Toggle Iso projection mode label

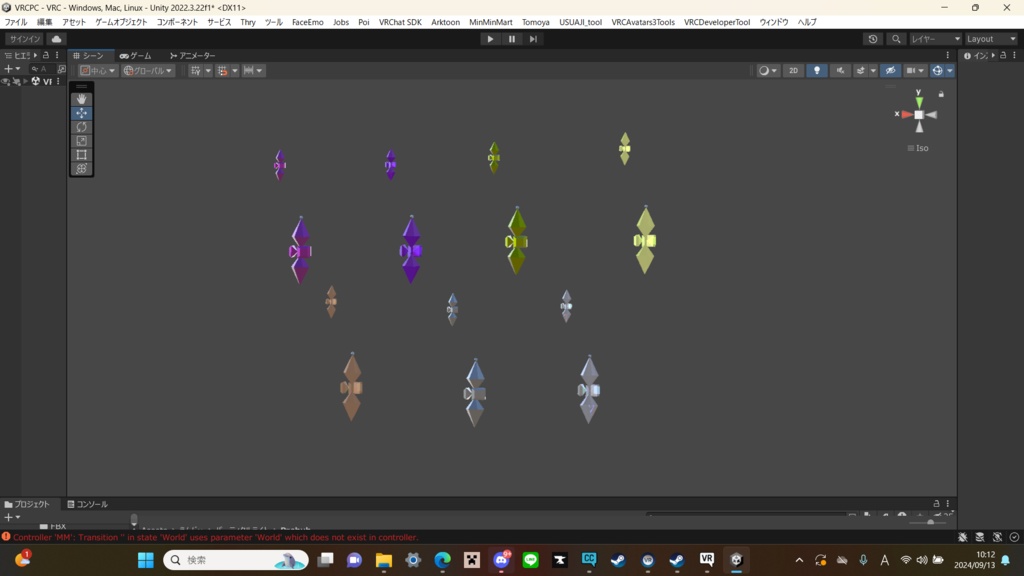tap(918, 148)
